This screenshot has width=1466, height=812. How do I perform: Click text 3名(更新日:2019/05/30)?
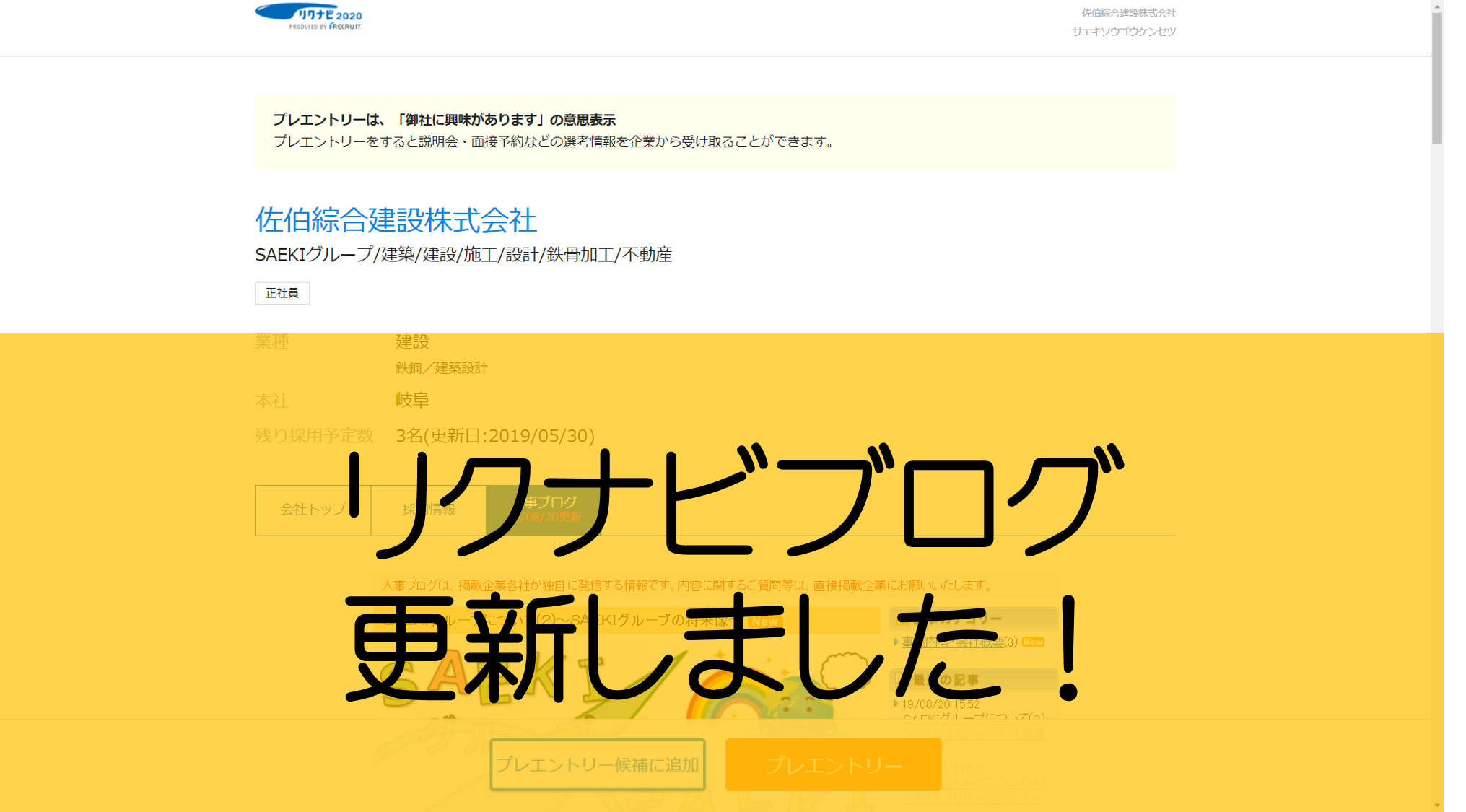tap(495, 436)
